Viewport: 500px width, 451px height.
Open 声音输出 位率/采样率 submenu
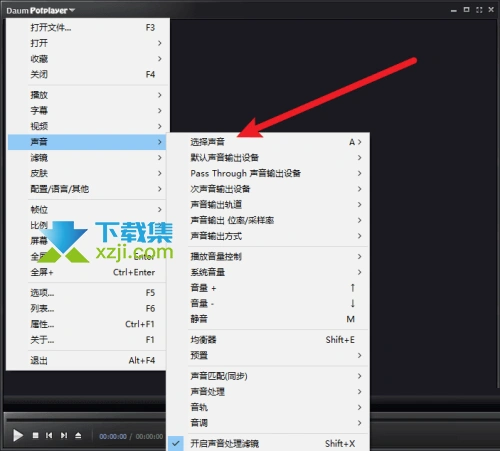point(268,220)
